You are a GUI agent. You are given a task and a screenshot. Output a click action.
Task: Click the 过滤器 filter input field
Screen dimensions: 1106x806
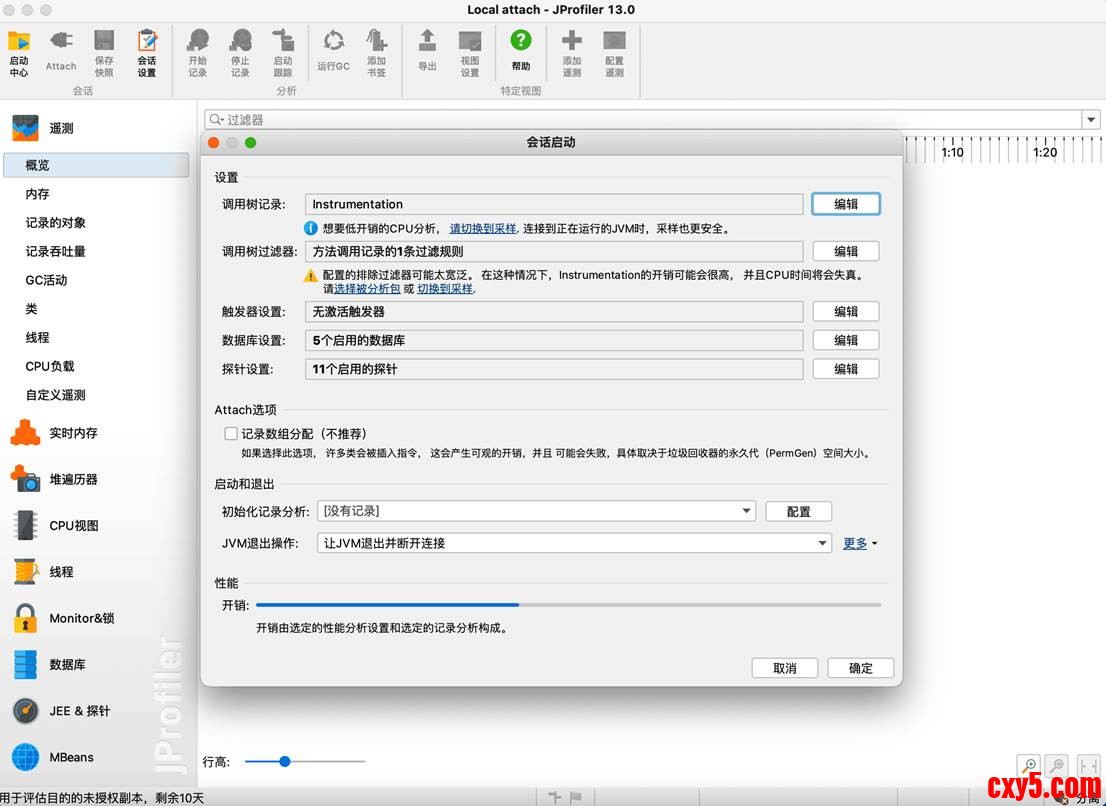pos(640,120)
